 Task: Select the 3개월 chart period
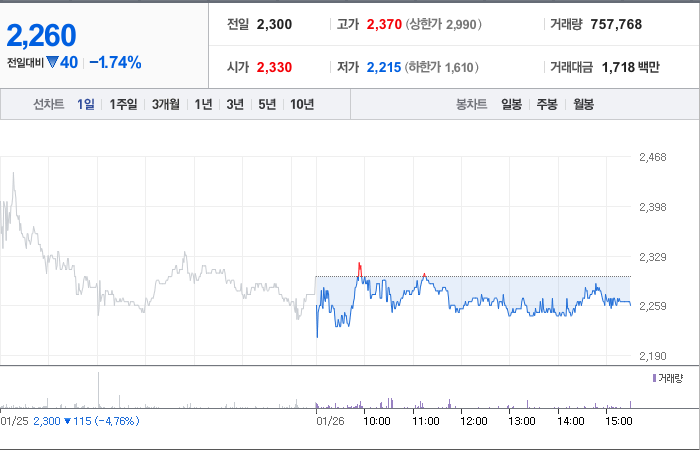click(x=166, y=104)
